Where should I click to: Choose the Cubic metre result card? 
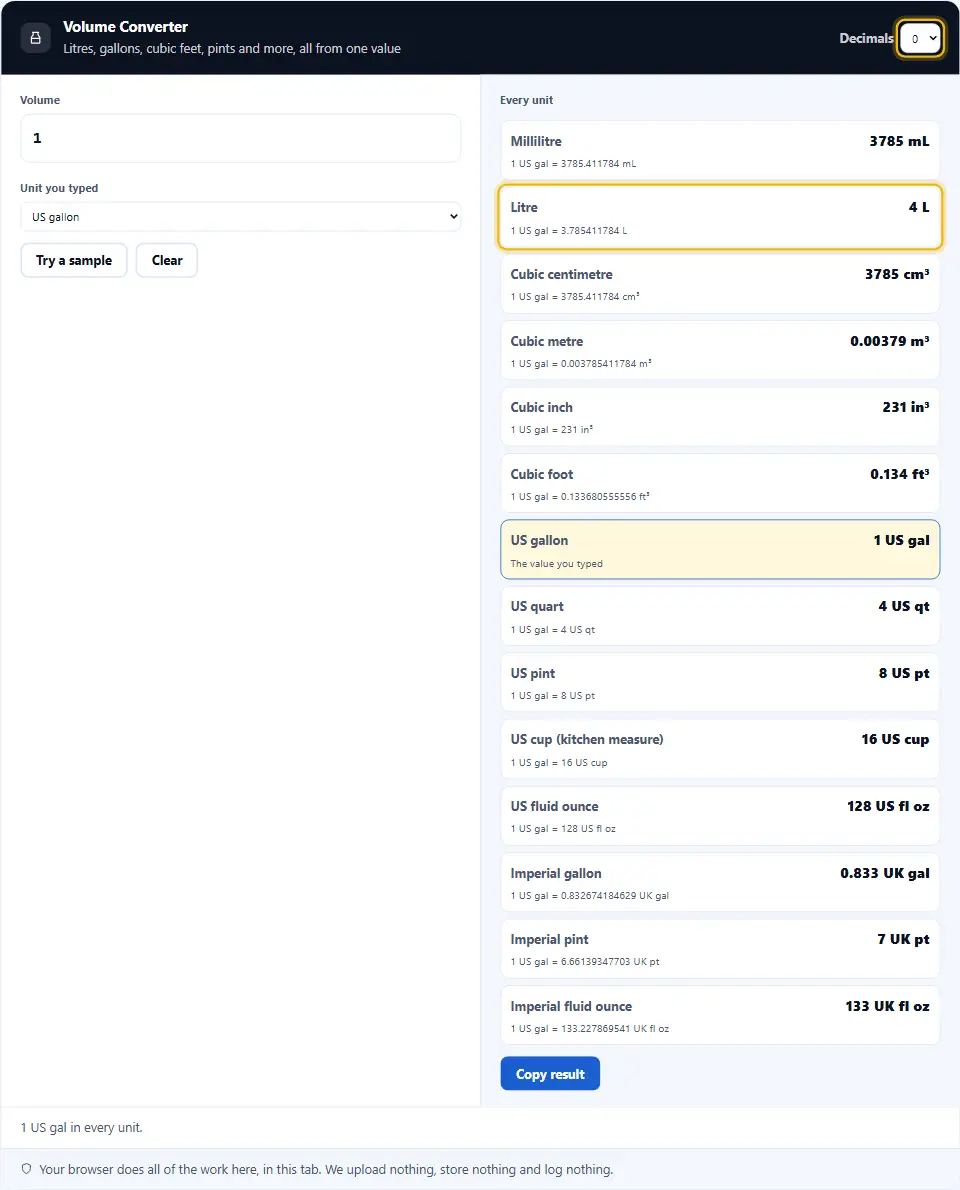[720, 351]
